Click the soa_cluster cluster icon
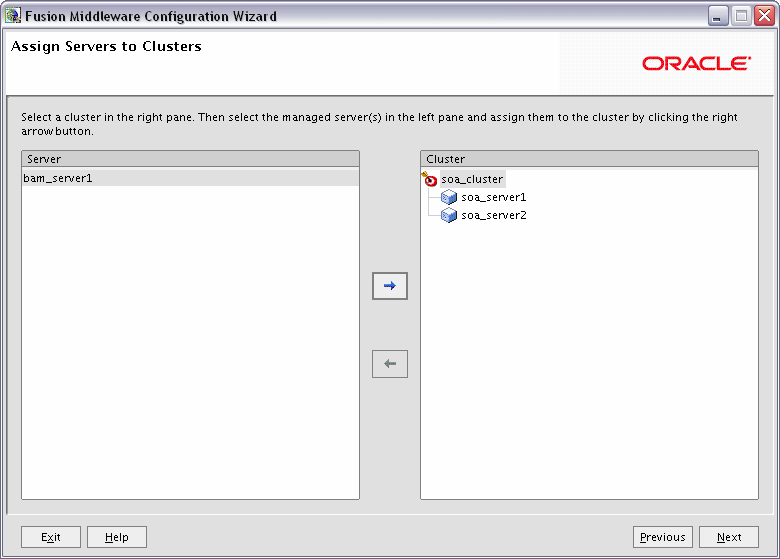Viewport: 780px width, 559px height. [429, 179]
